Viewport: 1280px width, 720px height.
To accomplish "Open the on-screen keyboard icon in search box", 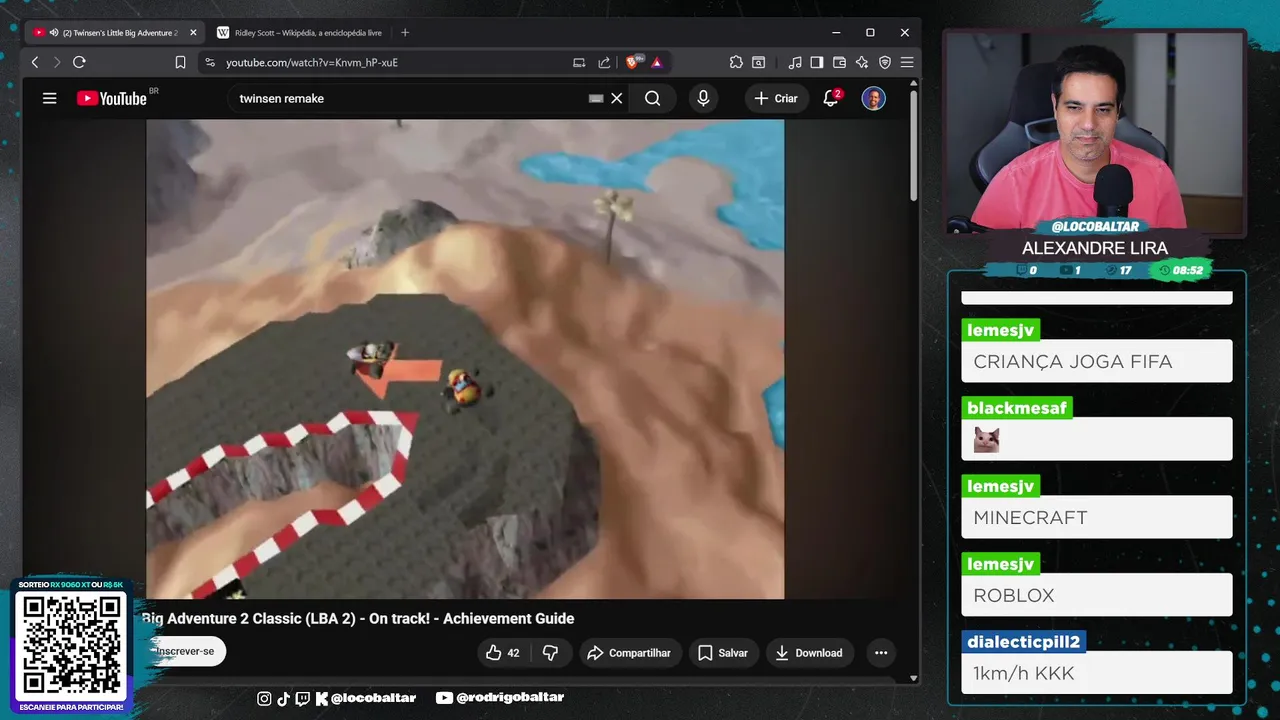I will [596, 98].
